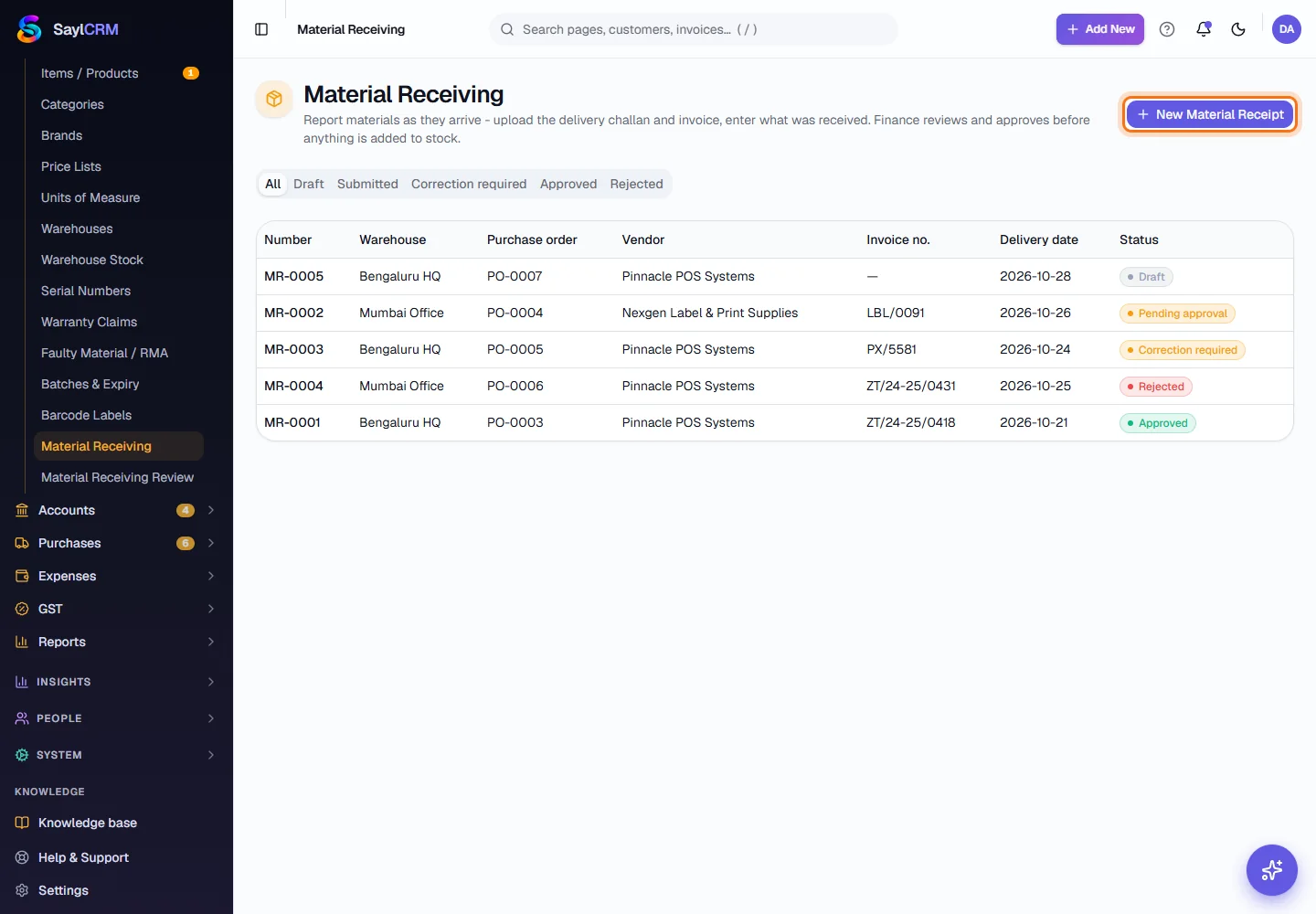Expand the People section chevron

coord(211,718)
